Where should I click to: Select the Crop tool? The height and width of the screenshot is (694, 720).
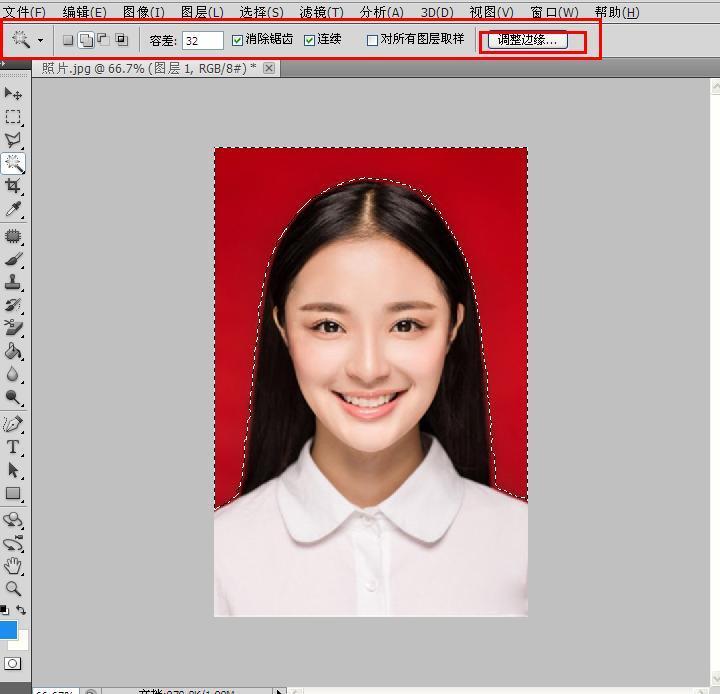[13, 186]
